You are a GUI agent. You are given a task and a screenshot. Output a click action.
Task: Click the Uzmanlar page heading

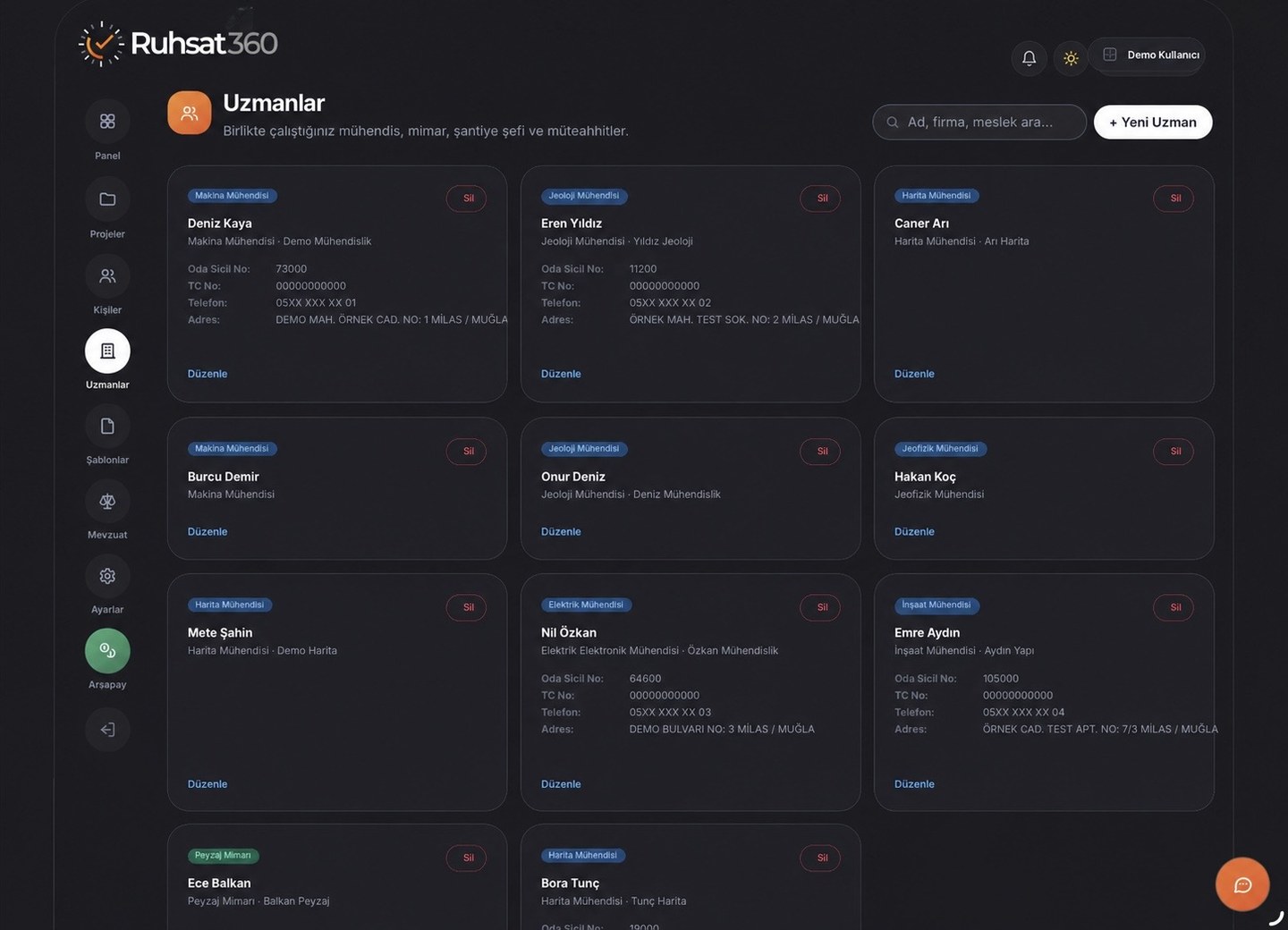click(x=274, y=103)
